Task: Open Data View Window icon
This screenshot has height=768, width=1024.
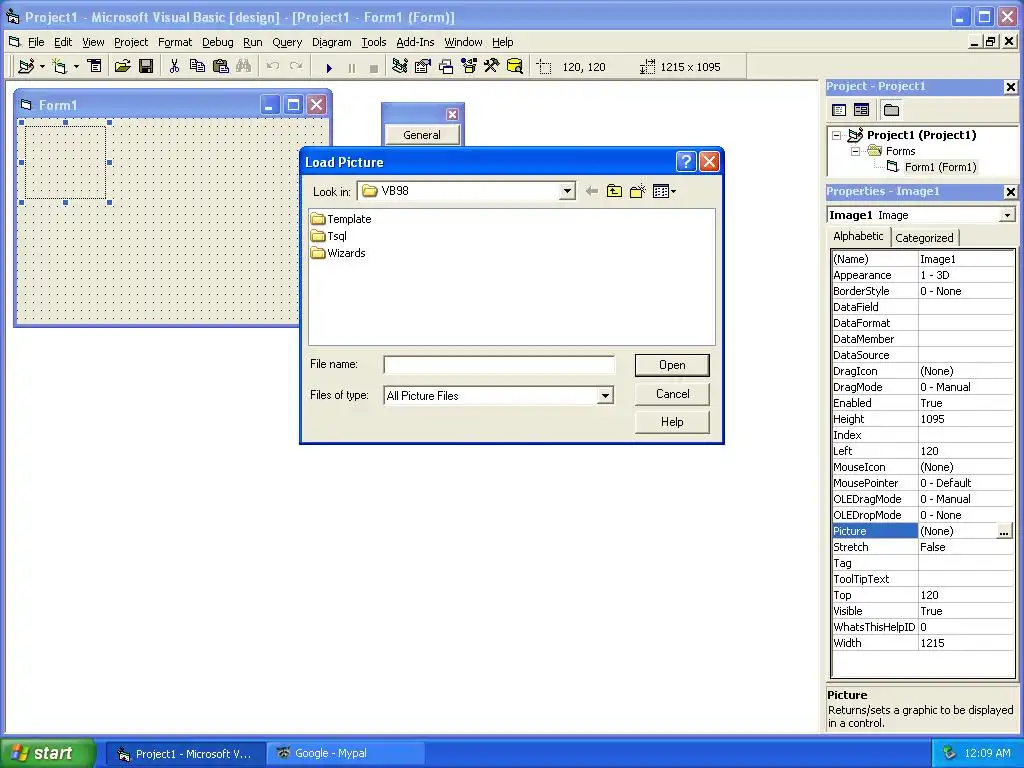Action: [x=515, y=67]
